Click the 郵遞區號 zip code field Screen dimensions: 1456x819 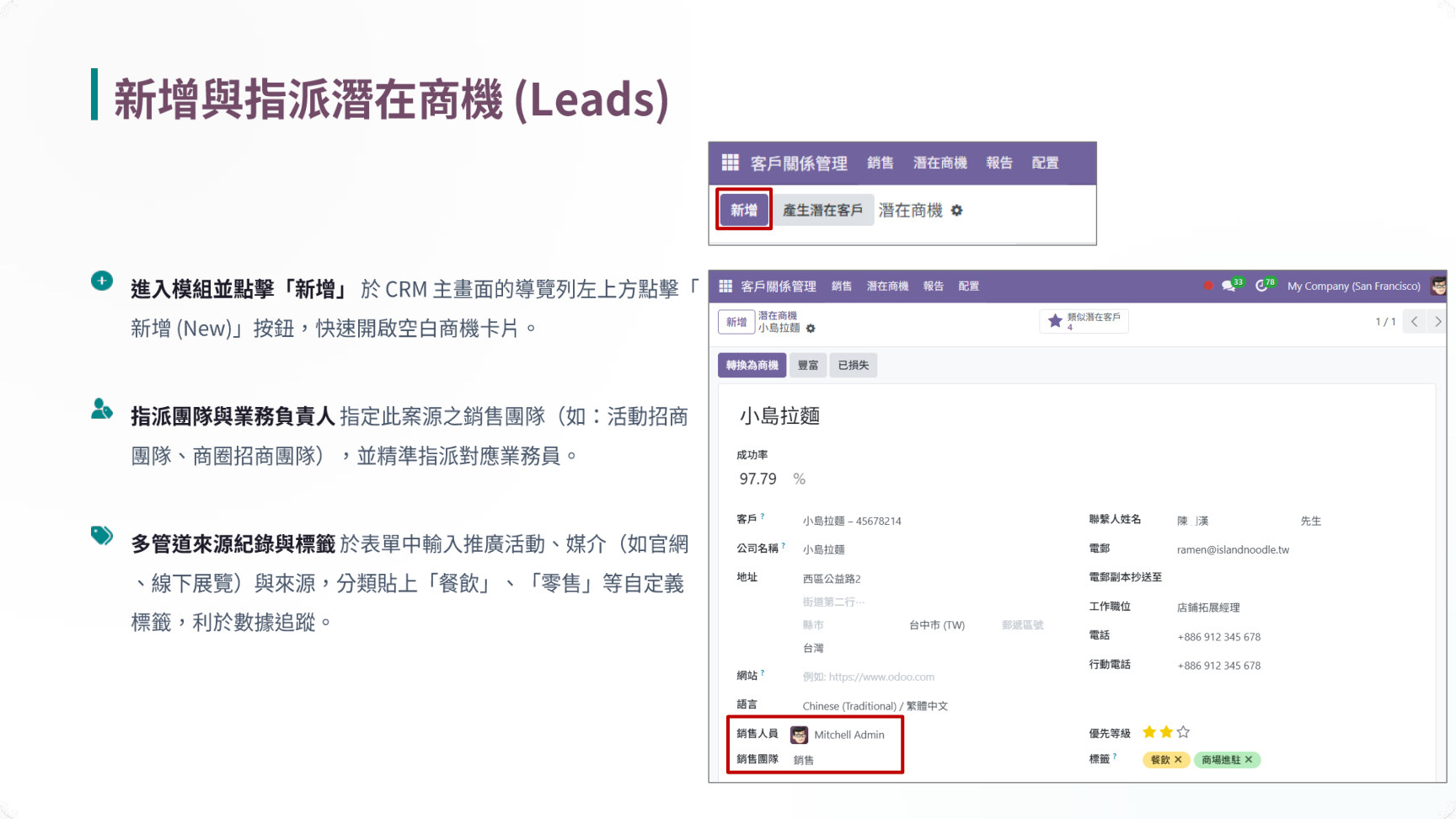click(1022, 625)
